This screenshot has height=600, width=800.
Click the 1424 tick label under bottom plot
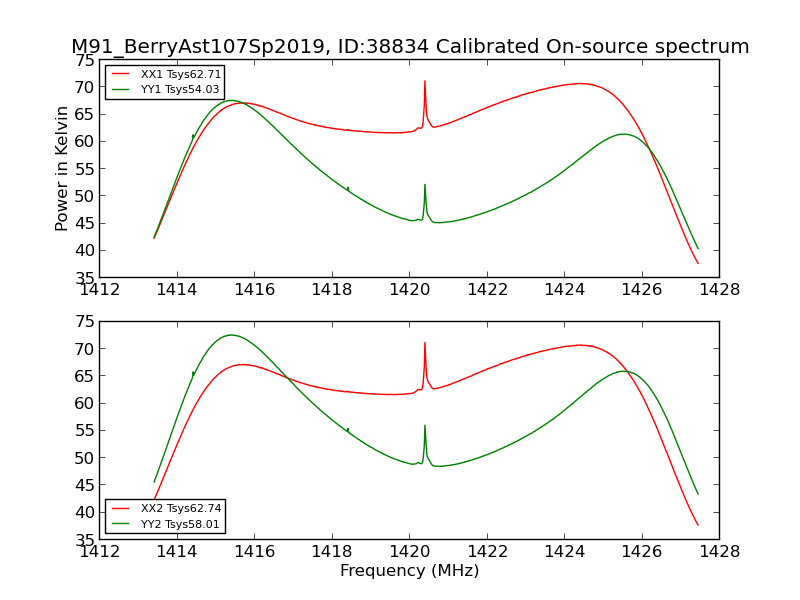pyautogui.click(x=565, y=552)
